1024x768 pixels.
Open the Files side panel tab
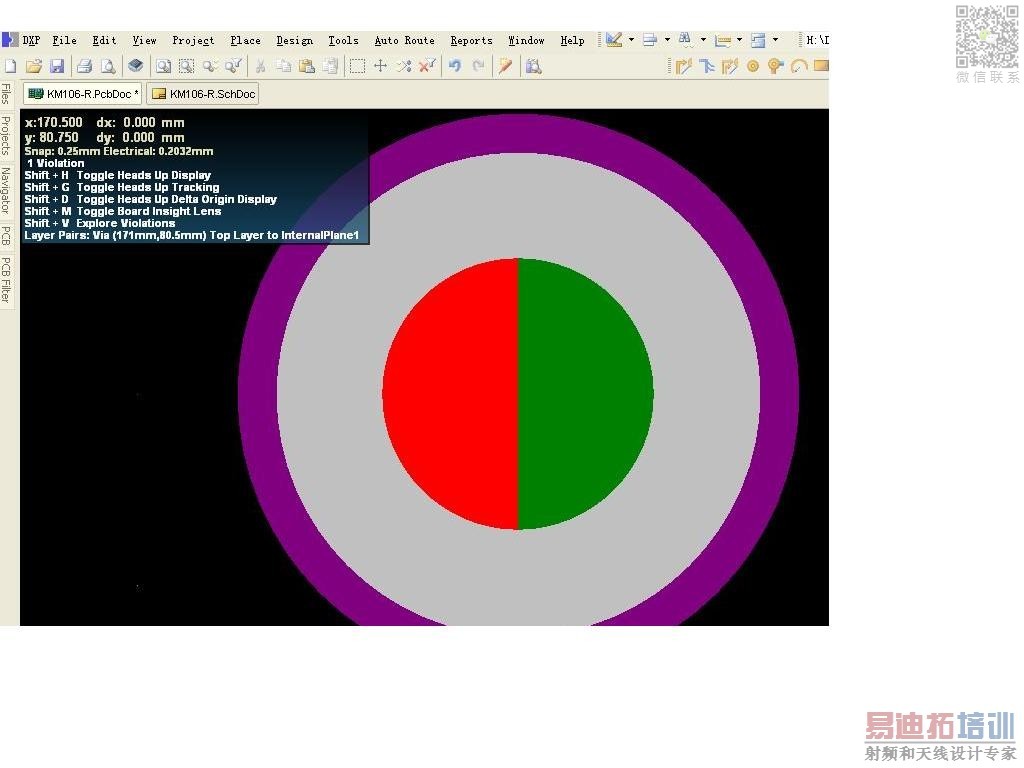tap(7, 95)
